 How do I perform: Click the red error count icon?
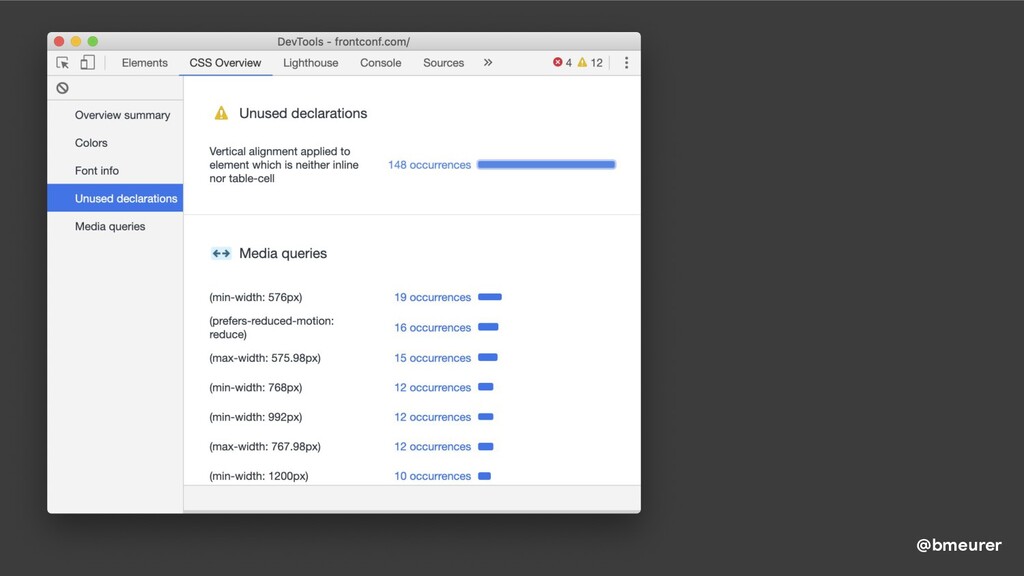tap(558, 62)
